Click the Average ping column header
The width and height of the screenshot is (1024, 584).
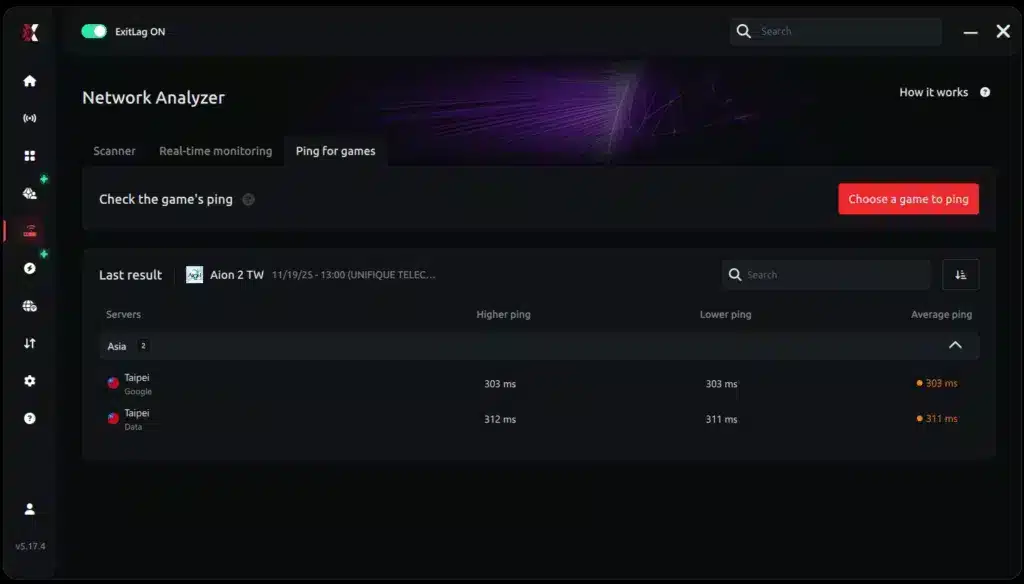coord(941,314)
